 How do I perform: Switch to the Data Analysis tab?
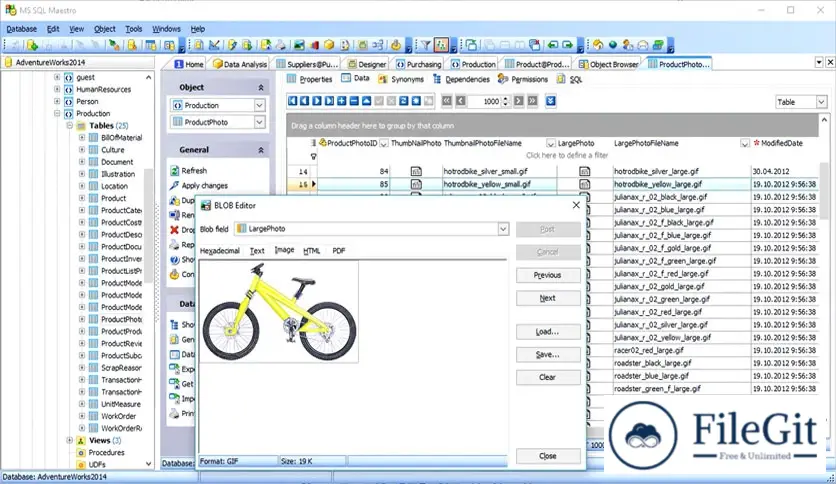(240, 64)
